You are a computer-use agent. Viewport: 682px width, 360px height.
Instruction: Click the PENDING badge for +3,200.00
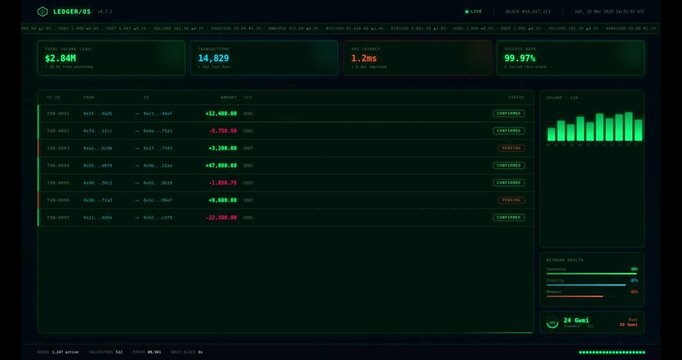[x=511, y=148]
